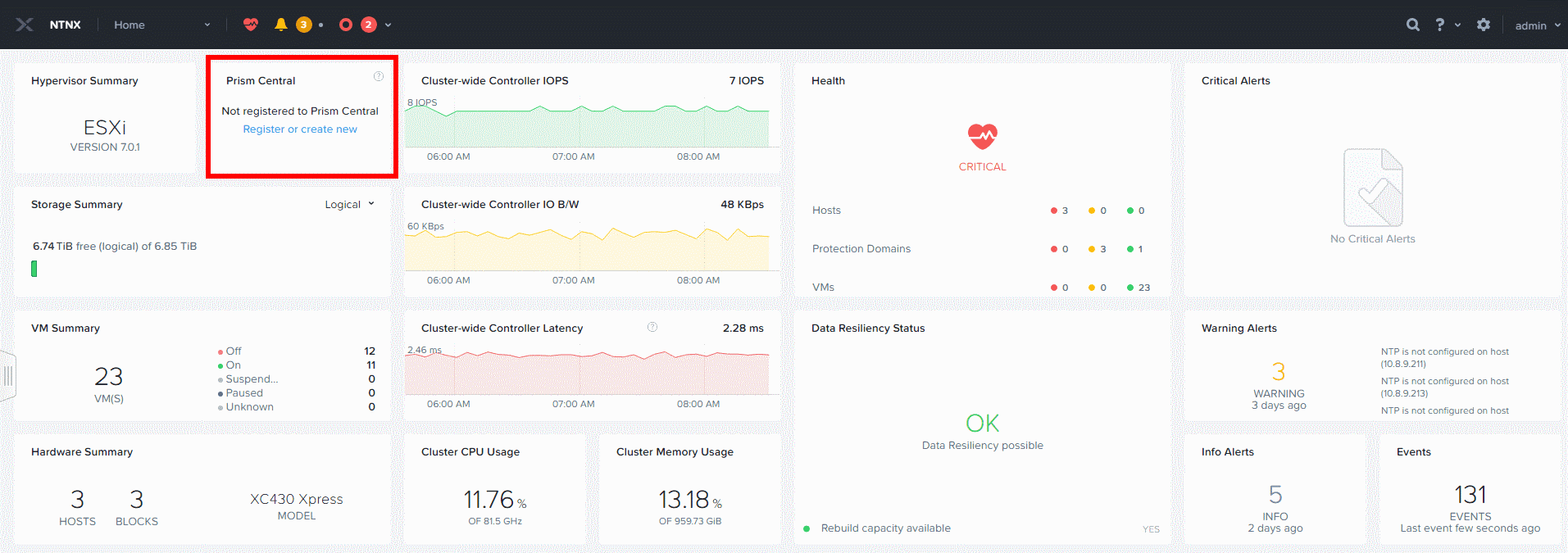
Task: Click the Prism Central widget help icon
Action: point(379,76)
